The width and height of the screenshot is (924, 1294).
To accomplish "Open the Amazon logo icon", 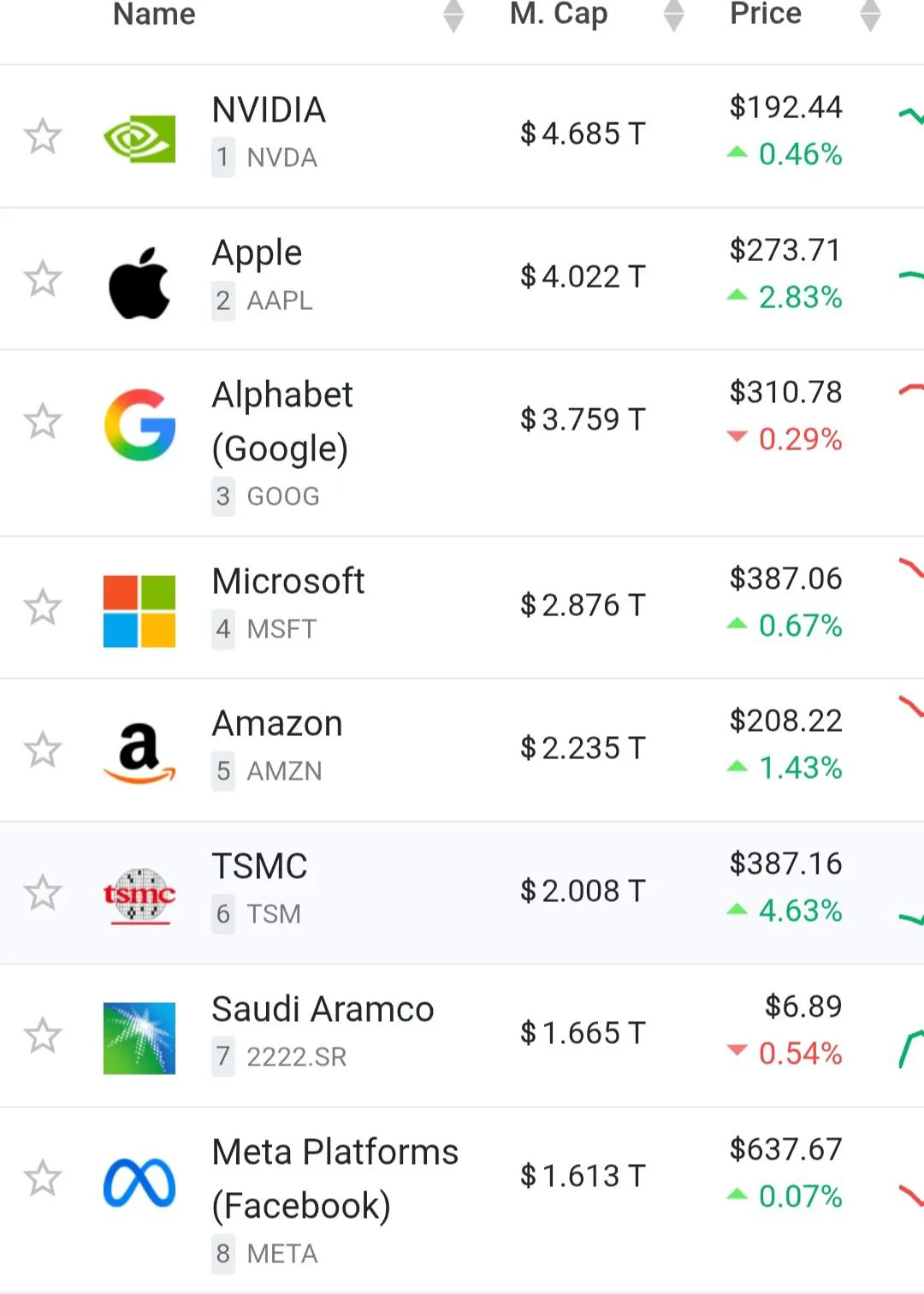I will [x=139, y=752].
